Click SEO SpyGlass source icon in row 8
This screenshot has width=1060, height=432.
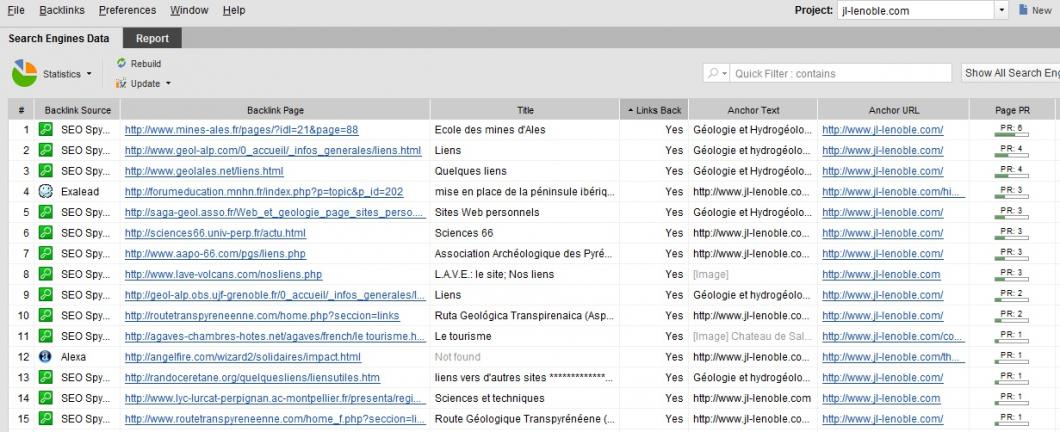coord(45,274)
